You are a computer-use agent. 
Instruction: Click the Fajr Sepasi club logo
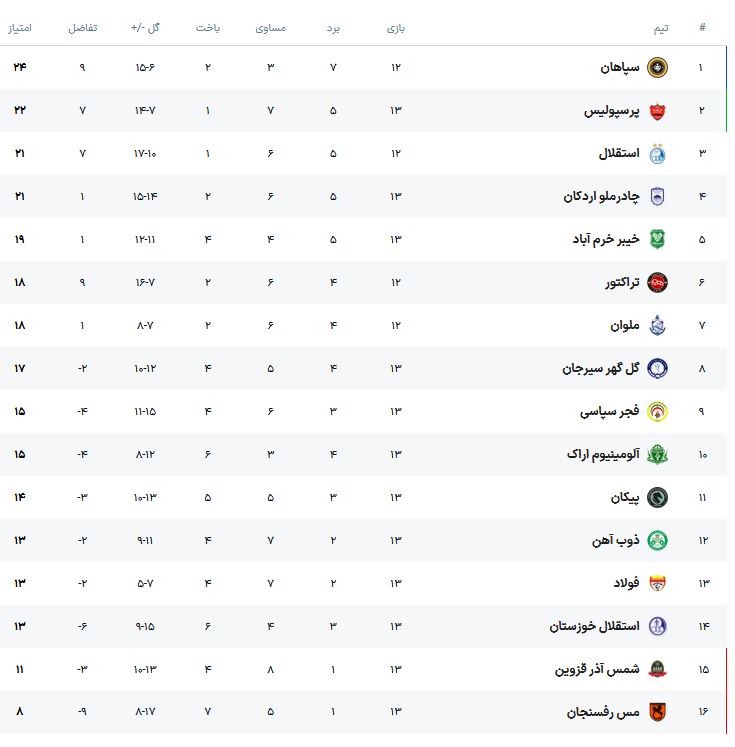[x=657, y=412]
